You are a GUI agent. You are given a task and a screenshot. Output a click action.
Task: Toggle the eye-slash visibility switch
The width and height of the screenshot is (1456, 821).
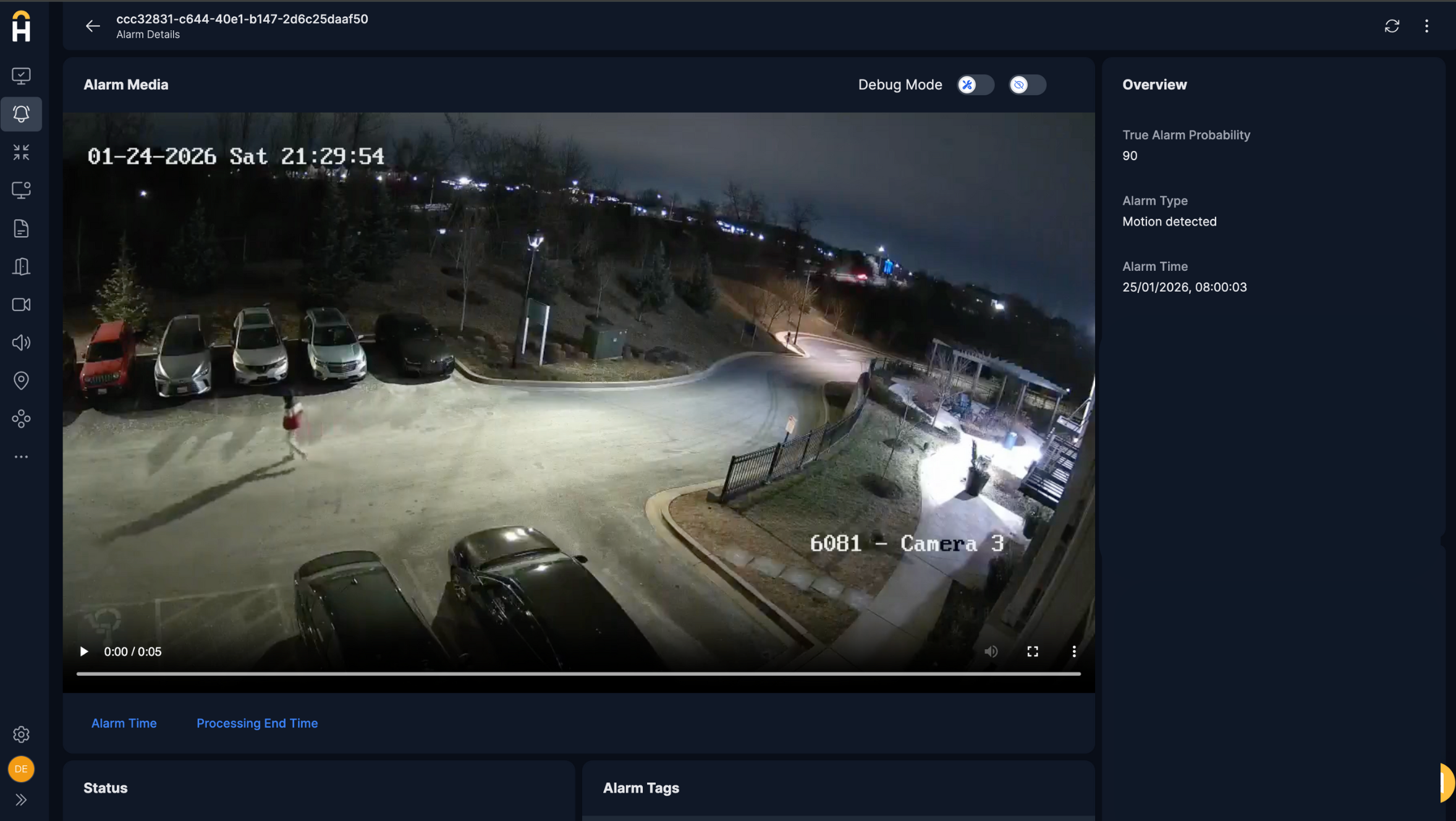point(1027,85)
